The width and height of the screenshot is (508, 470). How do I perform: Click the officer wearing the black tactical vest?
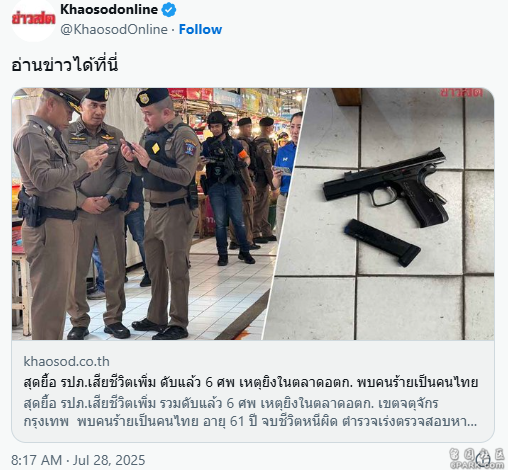165,213
